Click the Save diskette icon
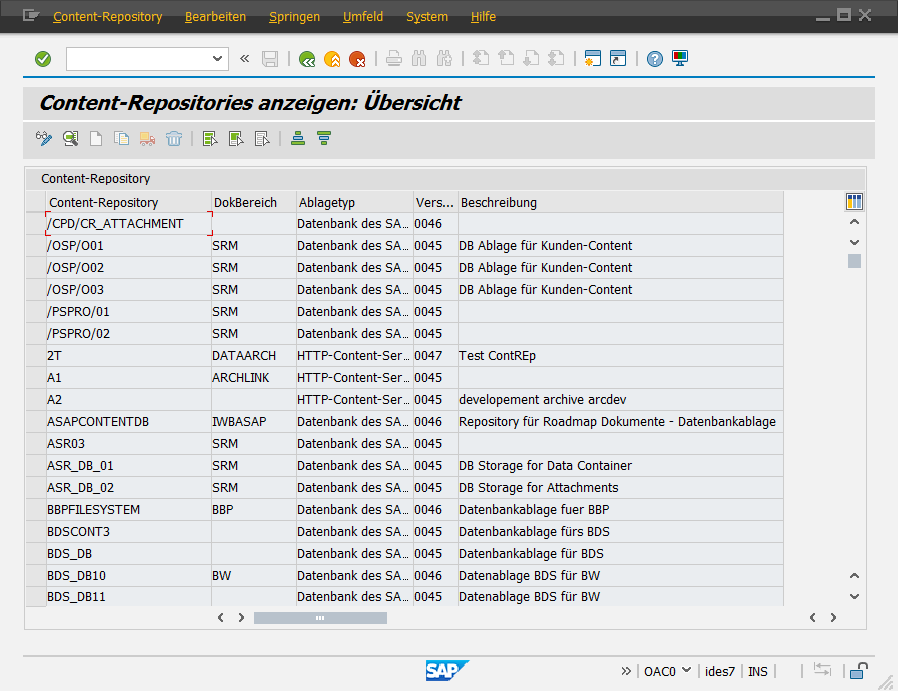Image resolution: width=898 pixels, height=691 pixels. tap(270, 59)
